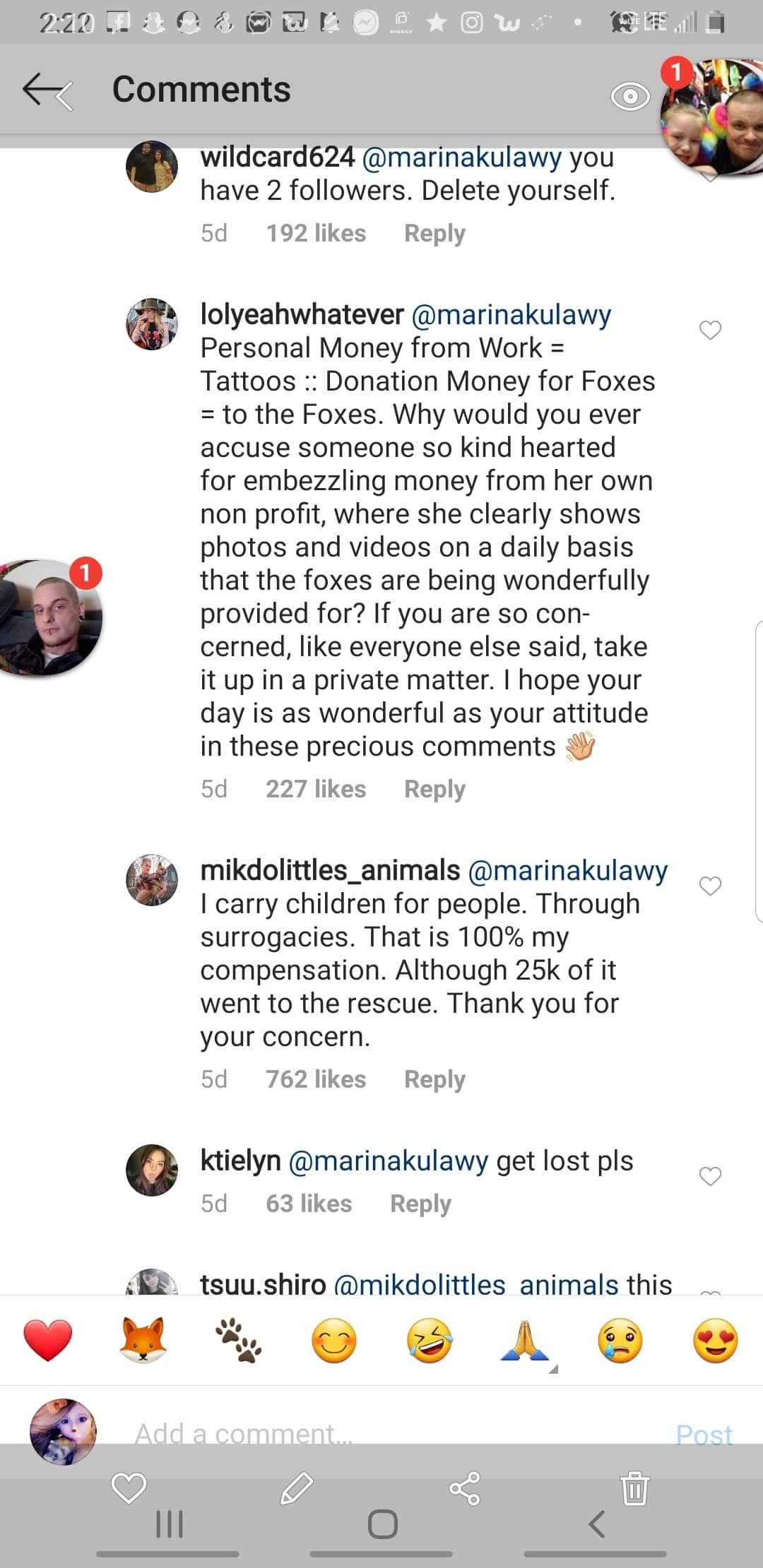The width and height of the screenshot is (763, 1568).
Task: Open @marinakulawy mention in mikdolittles_animals' comment
Action: tap(567, 870)
